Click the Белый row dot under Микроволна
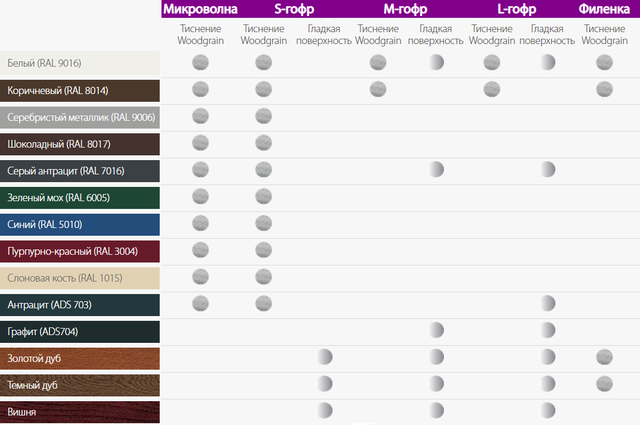Viewport: 640px width, 425px height. point(200,62)
